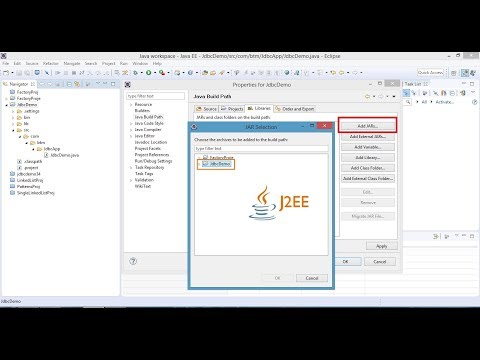Image resolution: width=480 pixels, height=360 pixels.
Task: Minimize the Navigator view
Action: tap(106, 83)
